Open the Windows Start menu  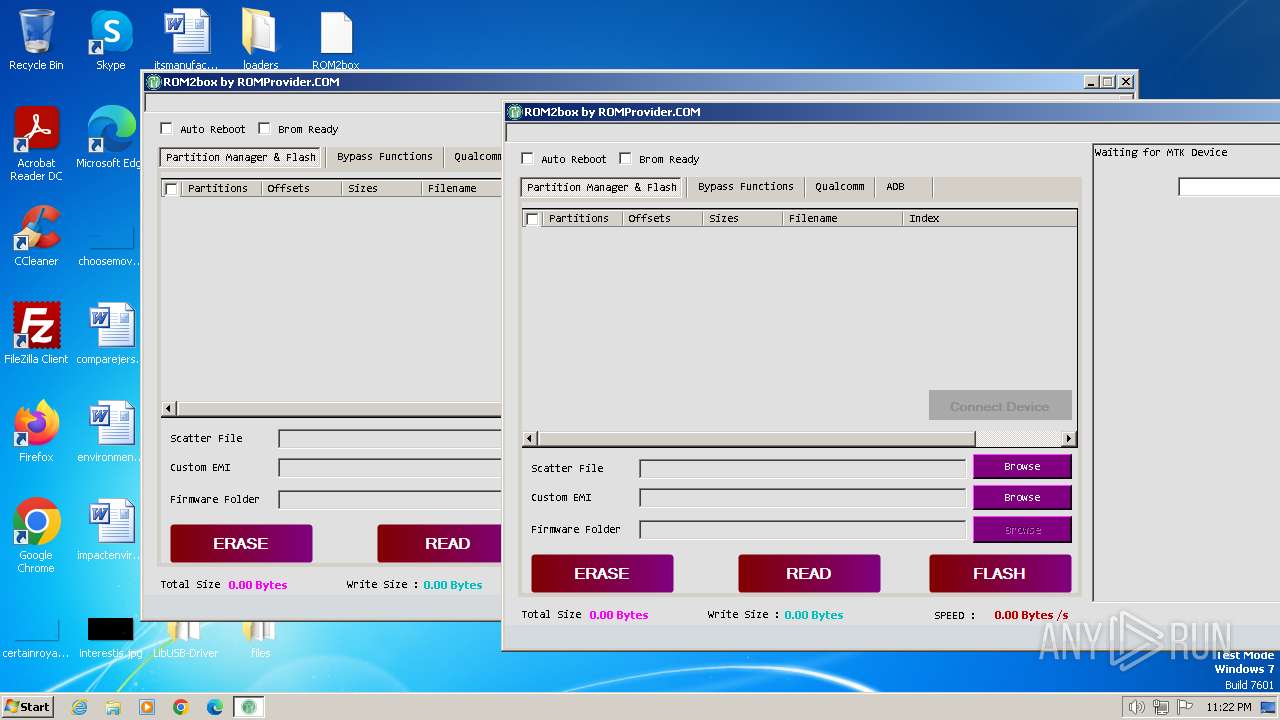(x=27, y=707)
